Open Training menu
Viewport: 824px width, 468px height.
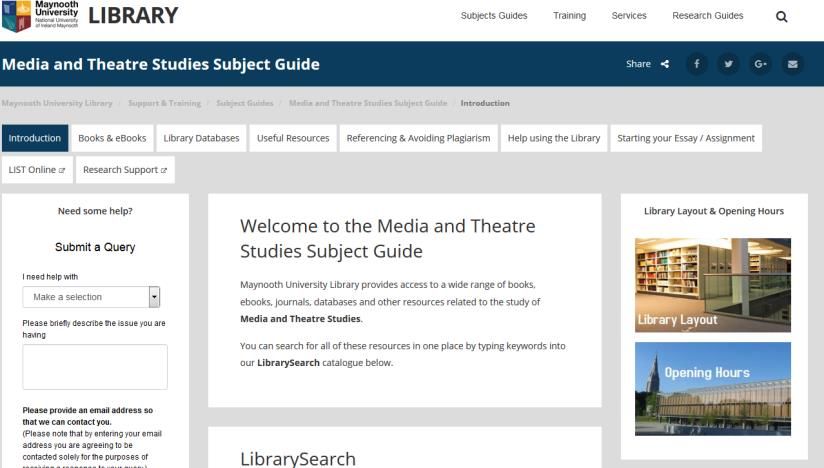point(569,16)
